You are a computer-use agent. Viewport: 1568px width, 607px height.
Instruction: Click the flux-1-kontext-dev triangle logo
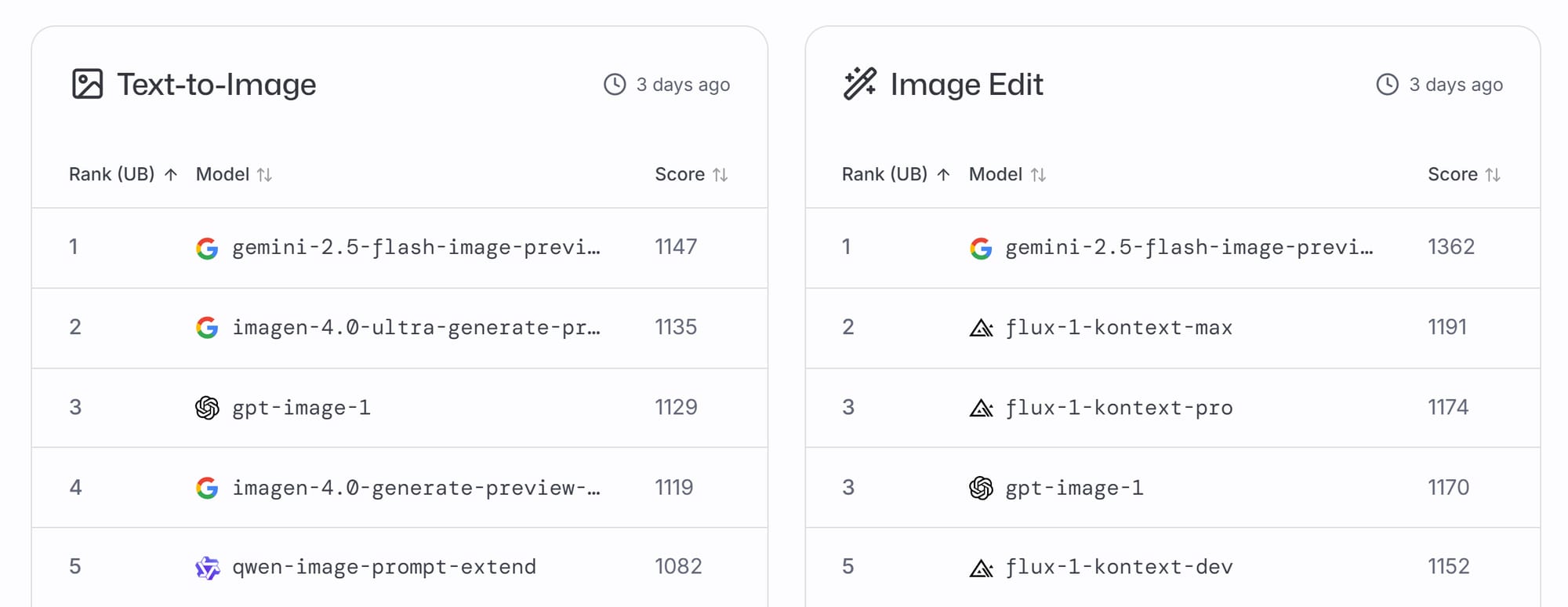point(981,567)
